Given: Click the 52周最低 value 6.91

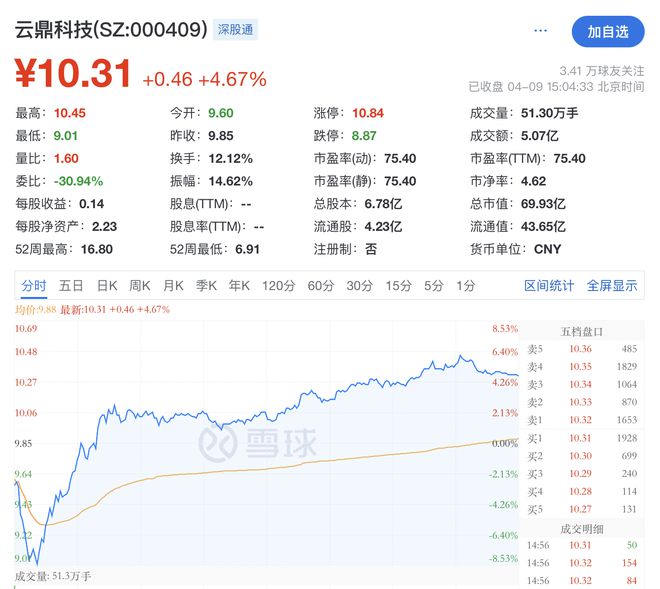Looking at the screenshot, I should tap(248, 250).
